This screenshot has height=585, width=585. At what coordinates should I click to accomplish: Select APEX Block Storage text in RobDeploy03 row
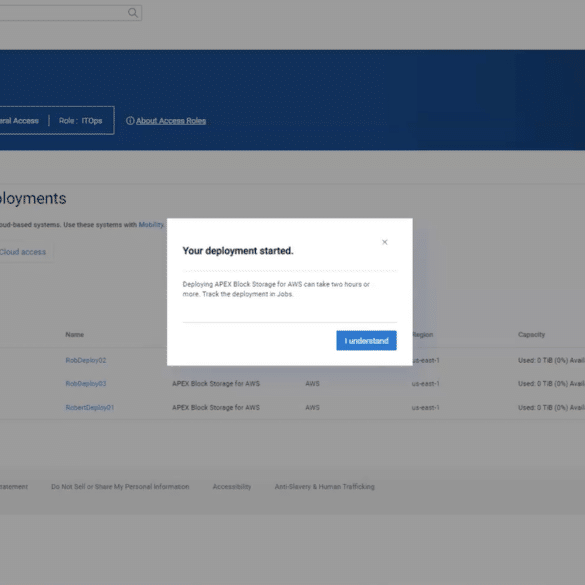216,384
